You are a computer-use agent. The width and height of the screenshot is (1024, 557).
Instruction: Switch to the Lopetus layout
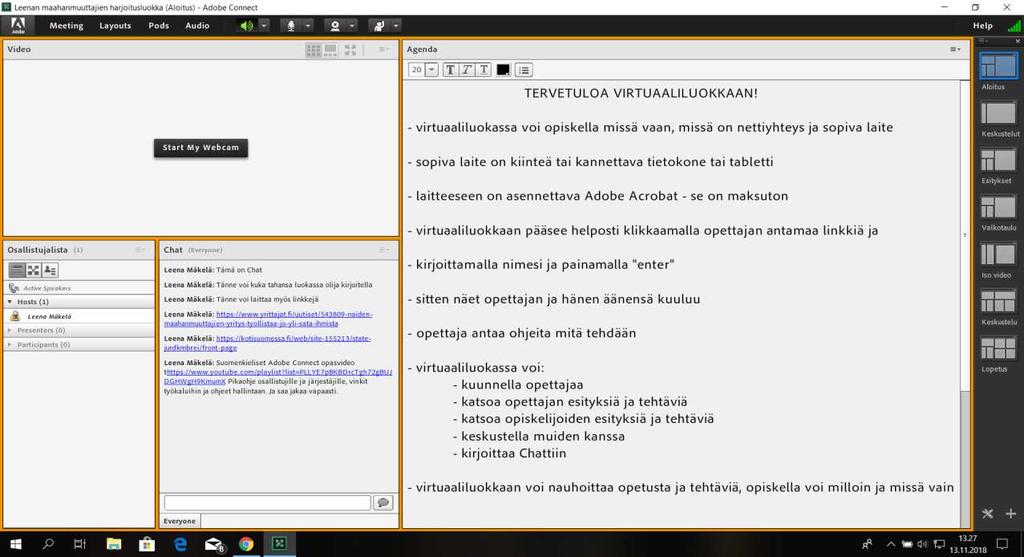(998, 349)
